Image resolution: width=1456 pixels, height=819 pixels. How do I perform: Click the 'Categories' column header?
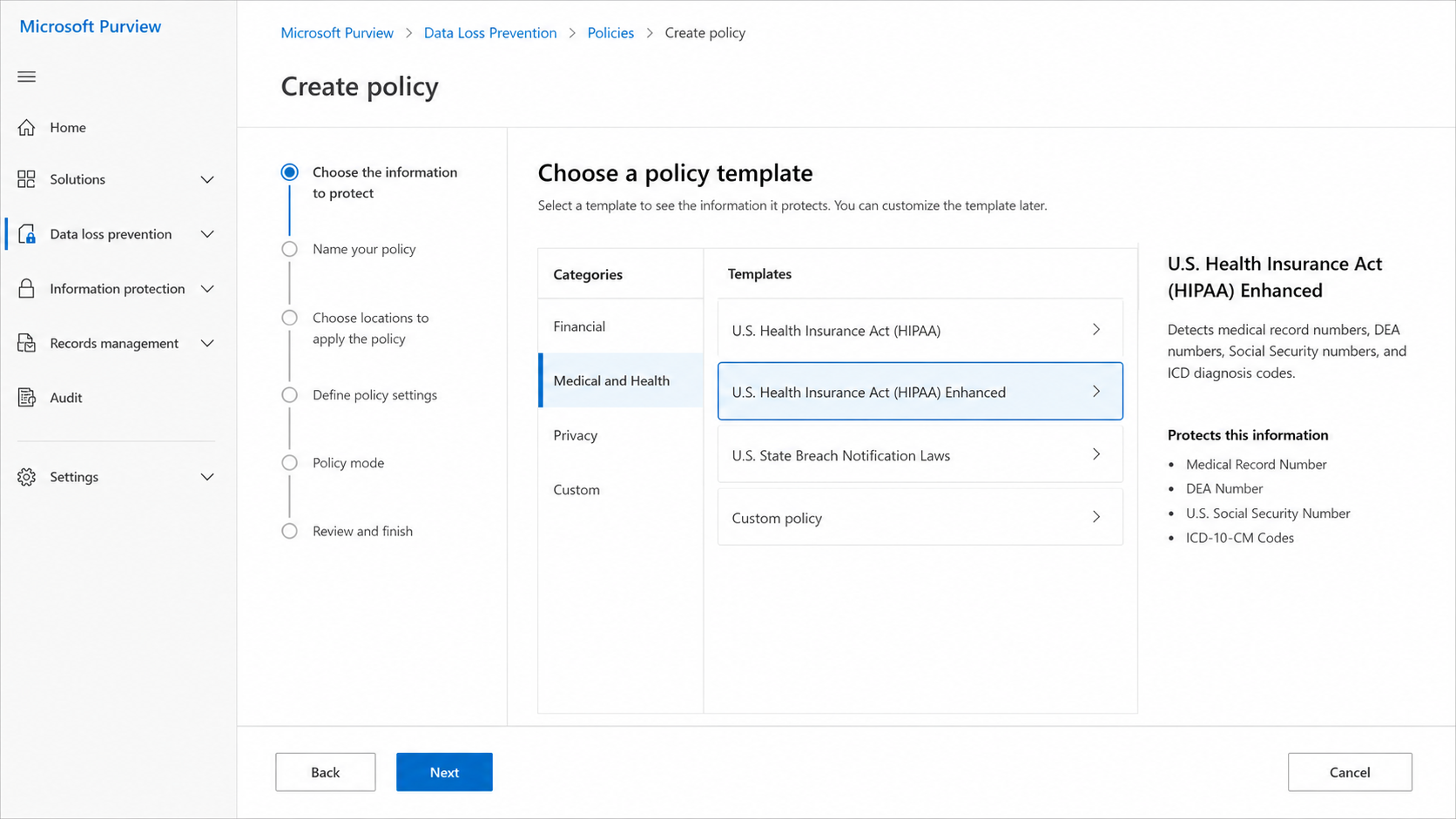tap(588, 274)
